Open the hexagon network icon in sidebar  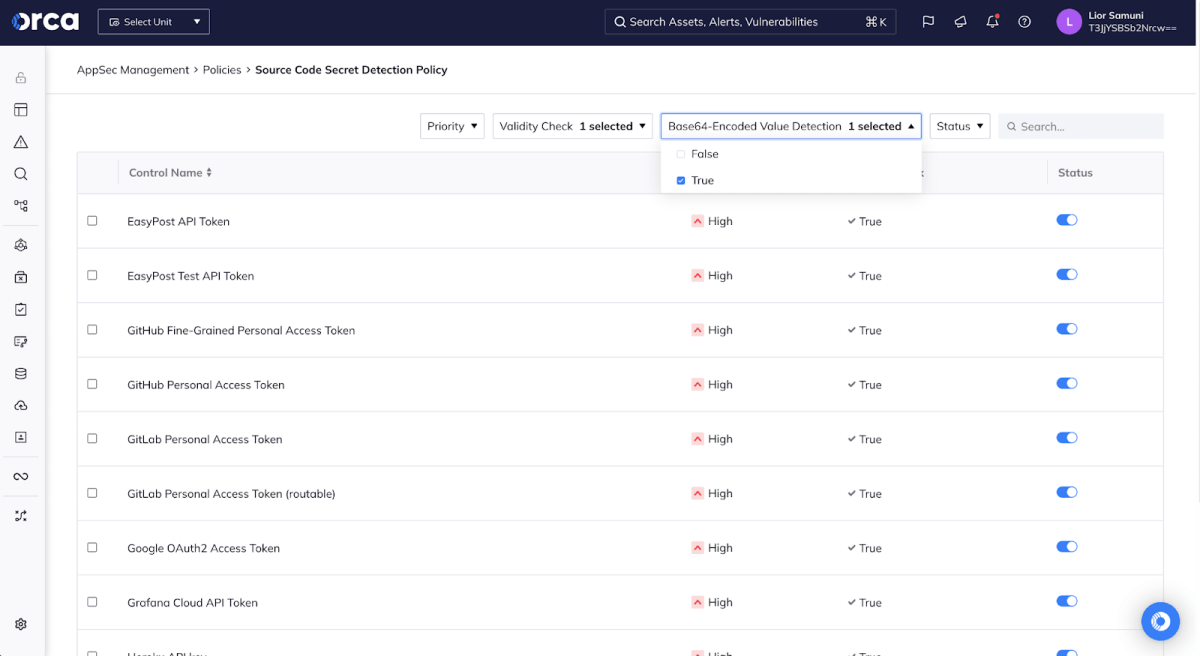(x=21, y=245)
